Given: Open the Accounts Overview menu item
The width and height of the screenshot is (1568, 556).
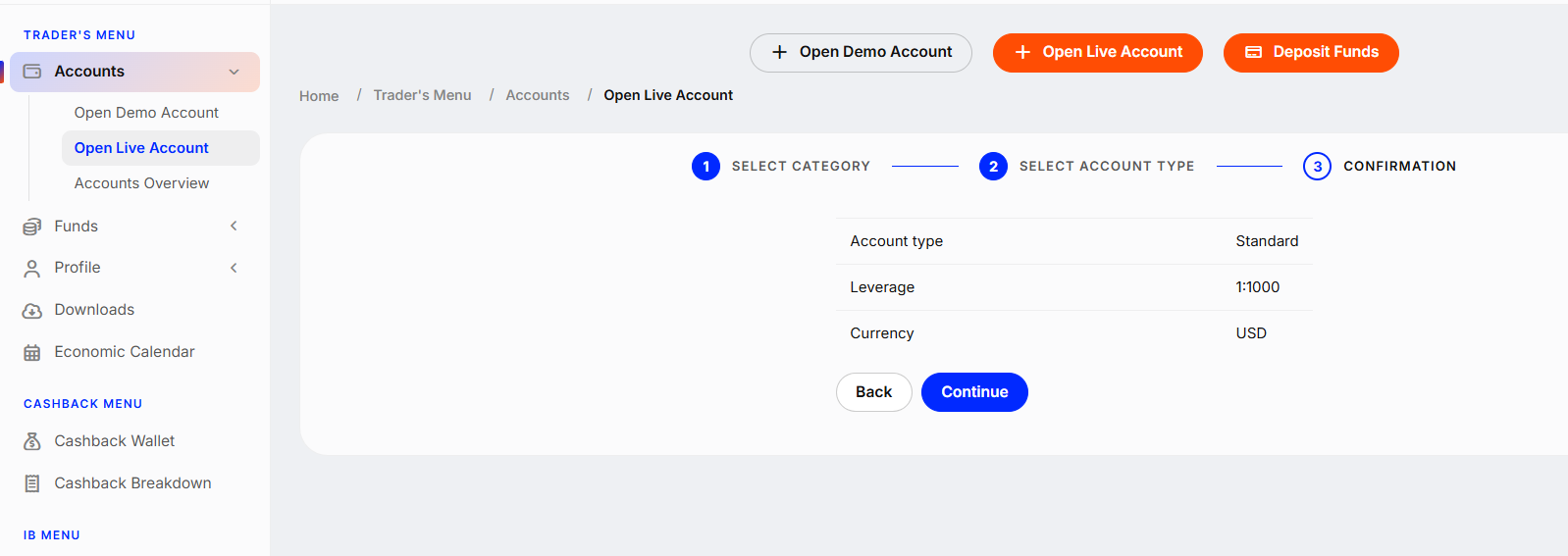Looking at the screenshot, I should point(141,183).
